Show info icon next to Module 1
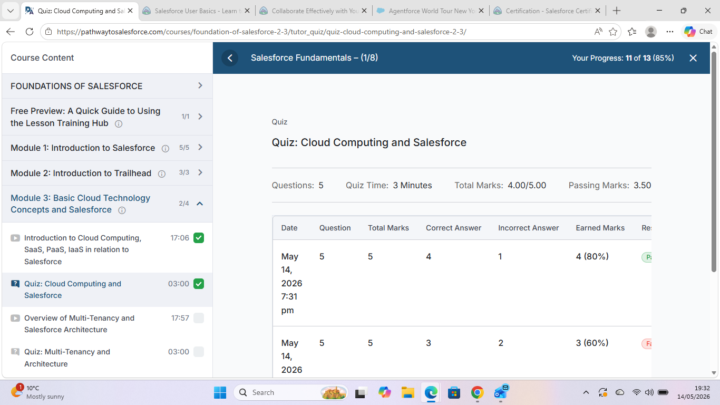The width and height of the screenshot is (720, 405). click(165, 148)
